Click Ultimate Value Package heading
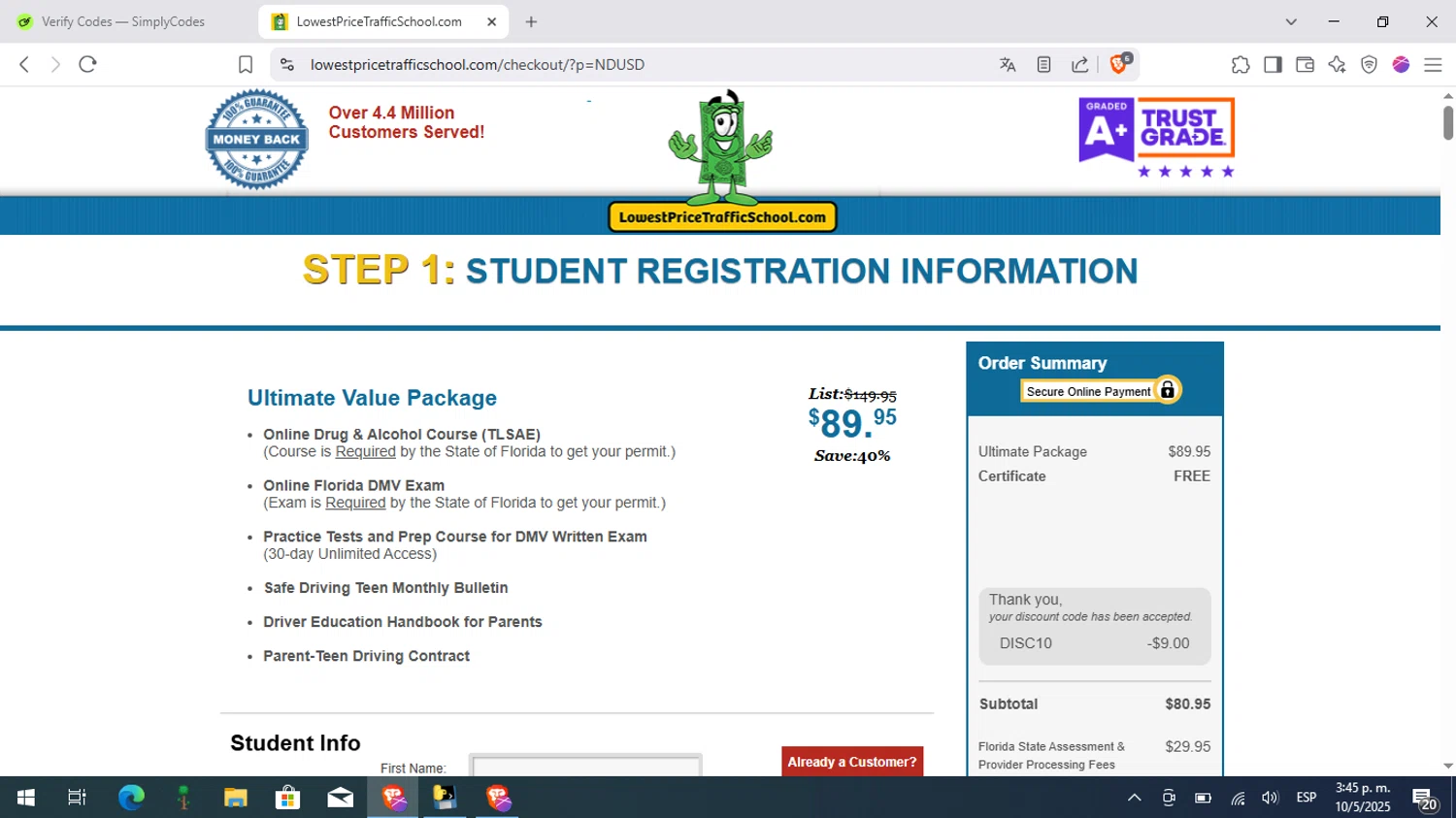This screenshot has width=1456, height=818. coord(372,398)
